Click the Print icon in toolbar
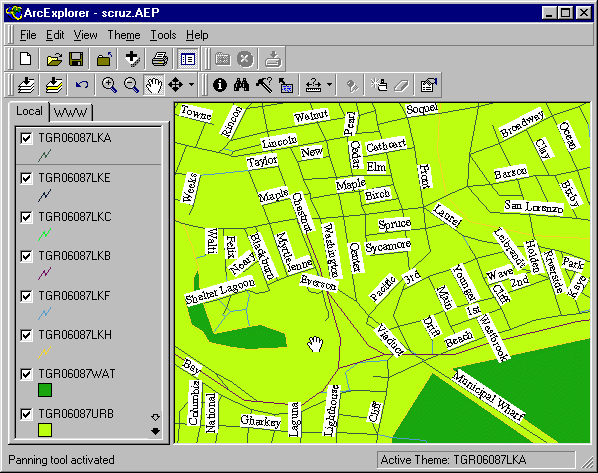598x473 pixels. pos(160,59)
